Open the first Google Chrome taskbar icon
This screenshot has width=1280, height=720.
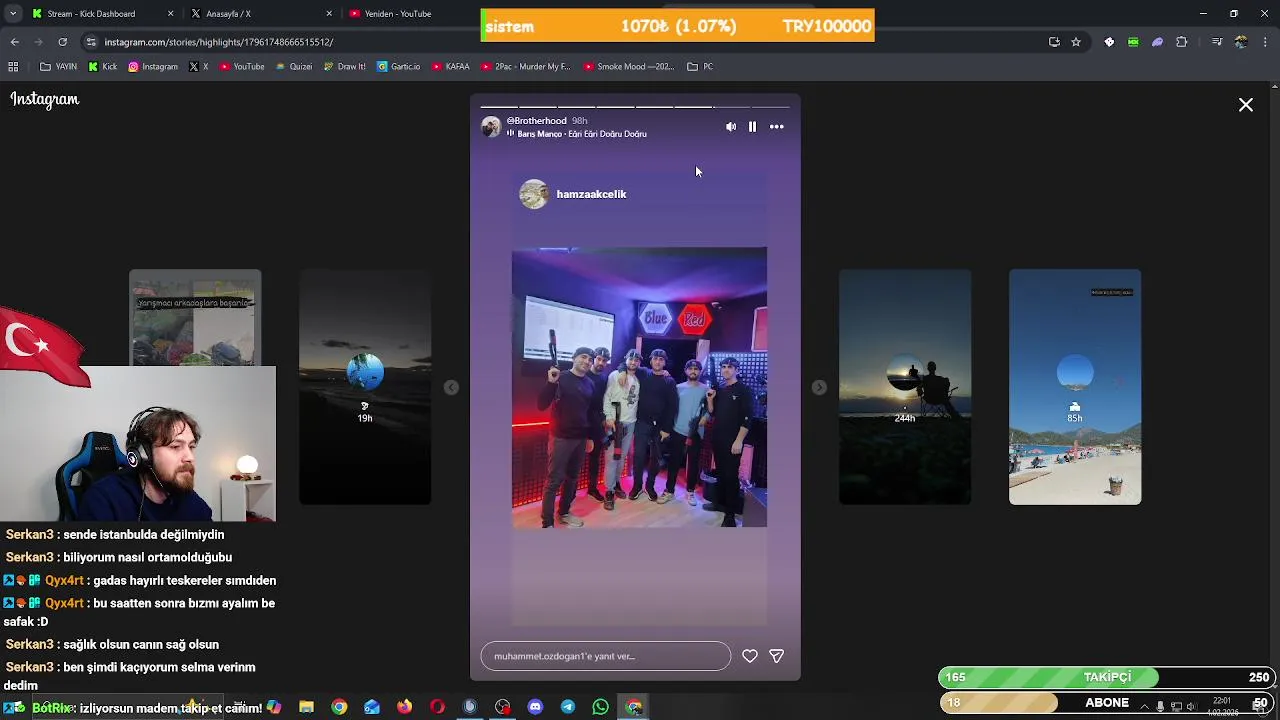click(339, 707)
